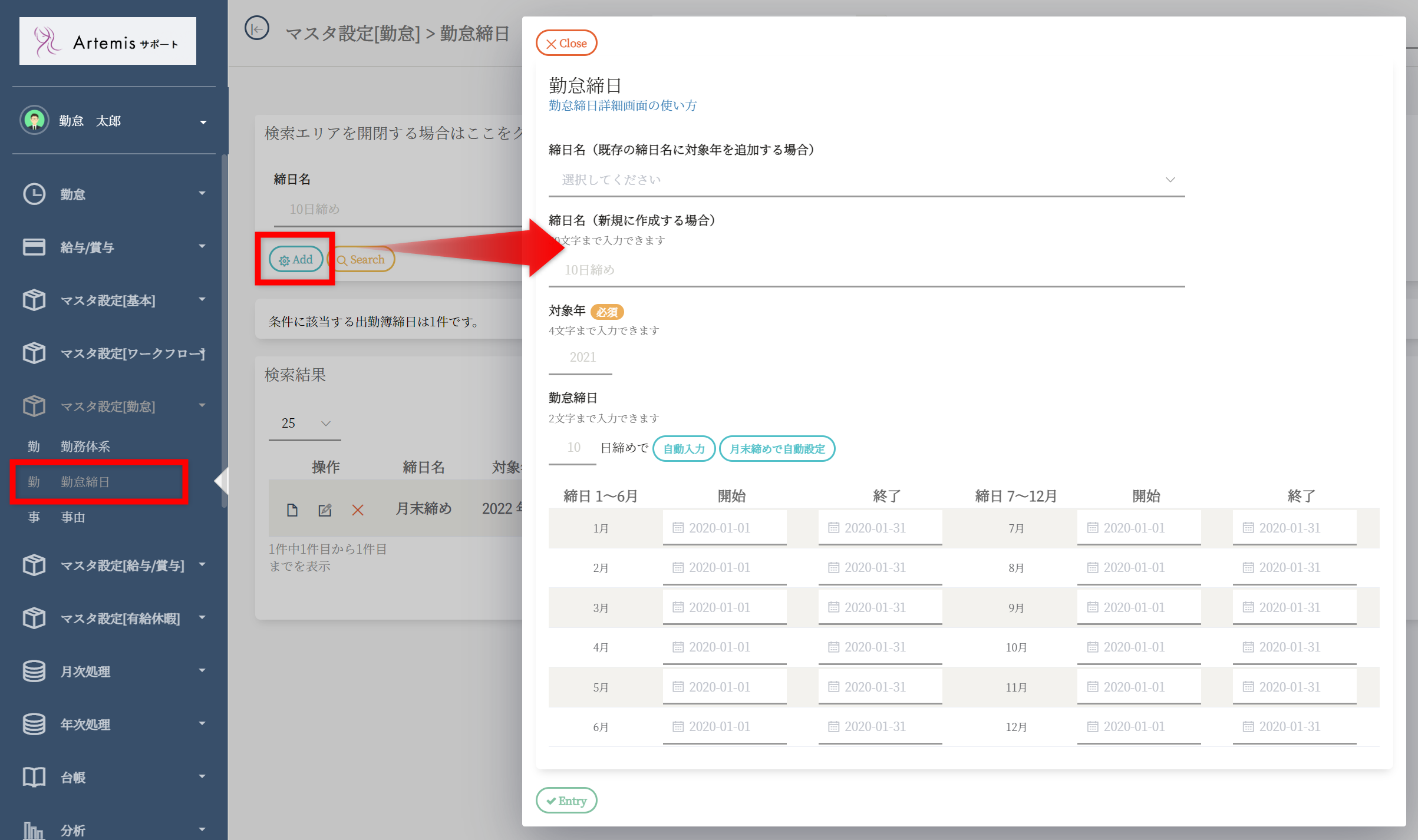Select the 事由 submenu item
This screenshot has height=840, width=1418.
(x=73, y=517)
